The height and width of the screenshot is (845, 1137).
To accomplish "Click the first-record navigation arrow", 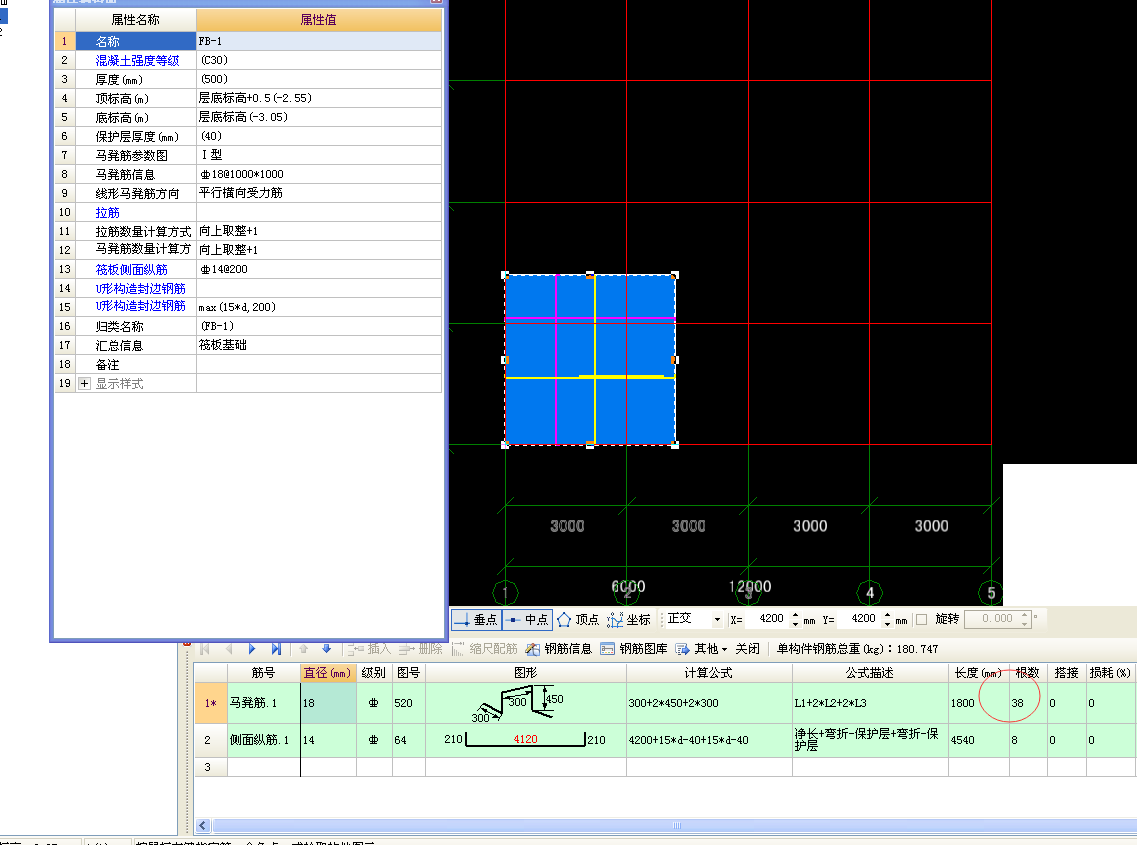I will coord(205,648).
